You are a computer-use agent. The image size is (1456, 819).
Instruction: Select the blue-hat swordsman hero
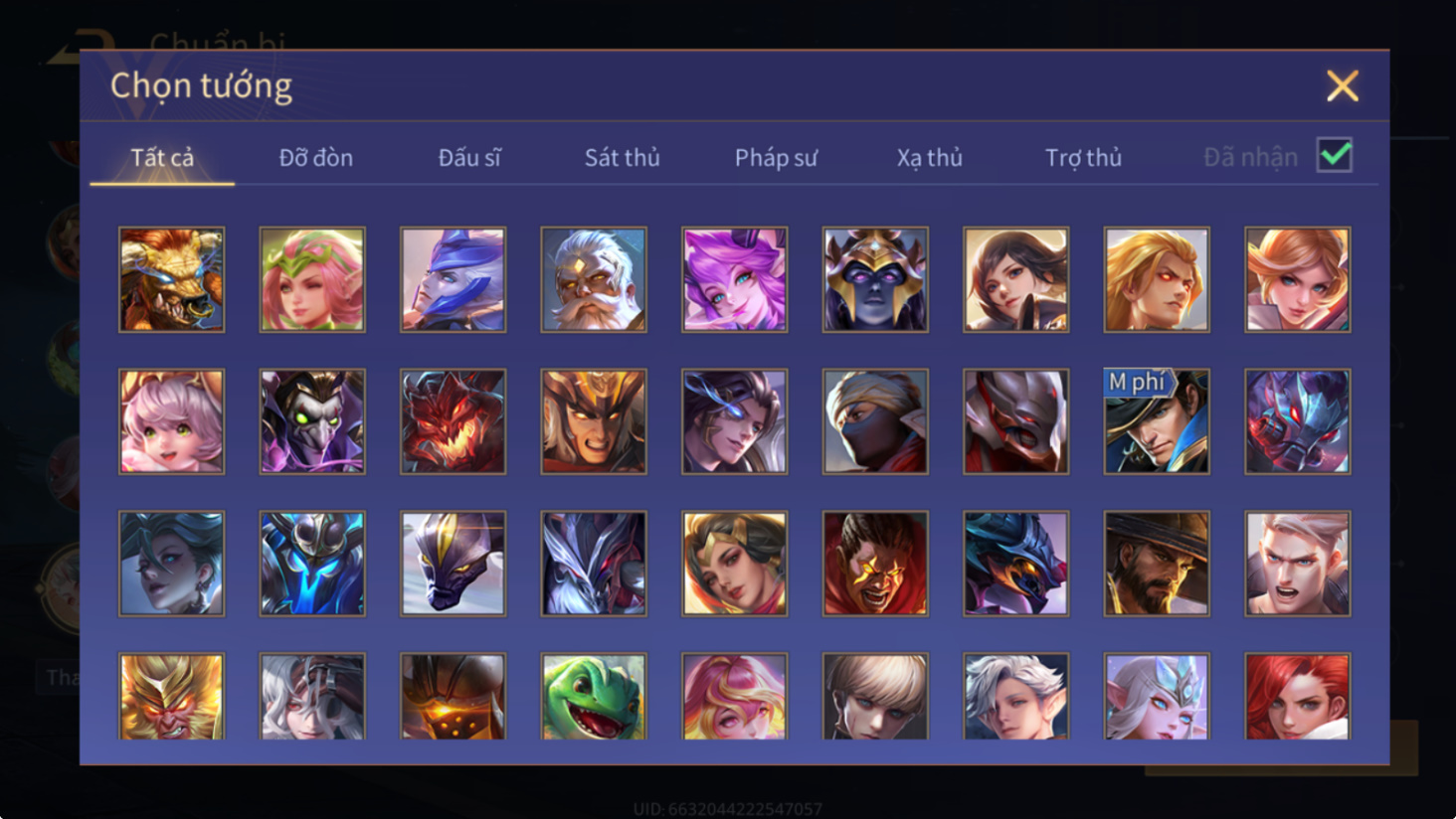453,279
